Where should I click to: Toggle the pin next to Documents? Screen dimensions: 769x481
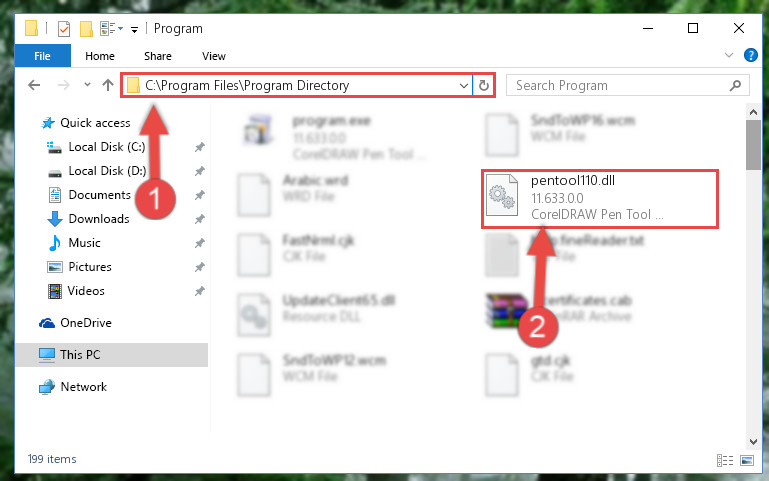[199, 195]
